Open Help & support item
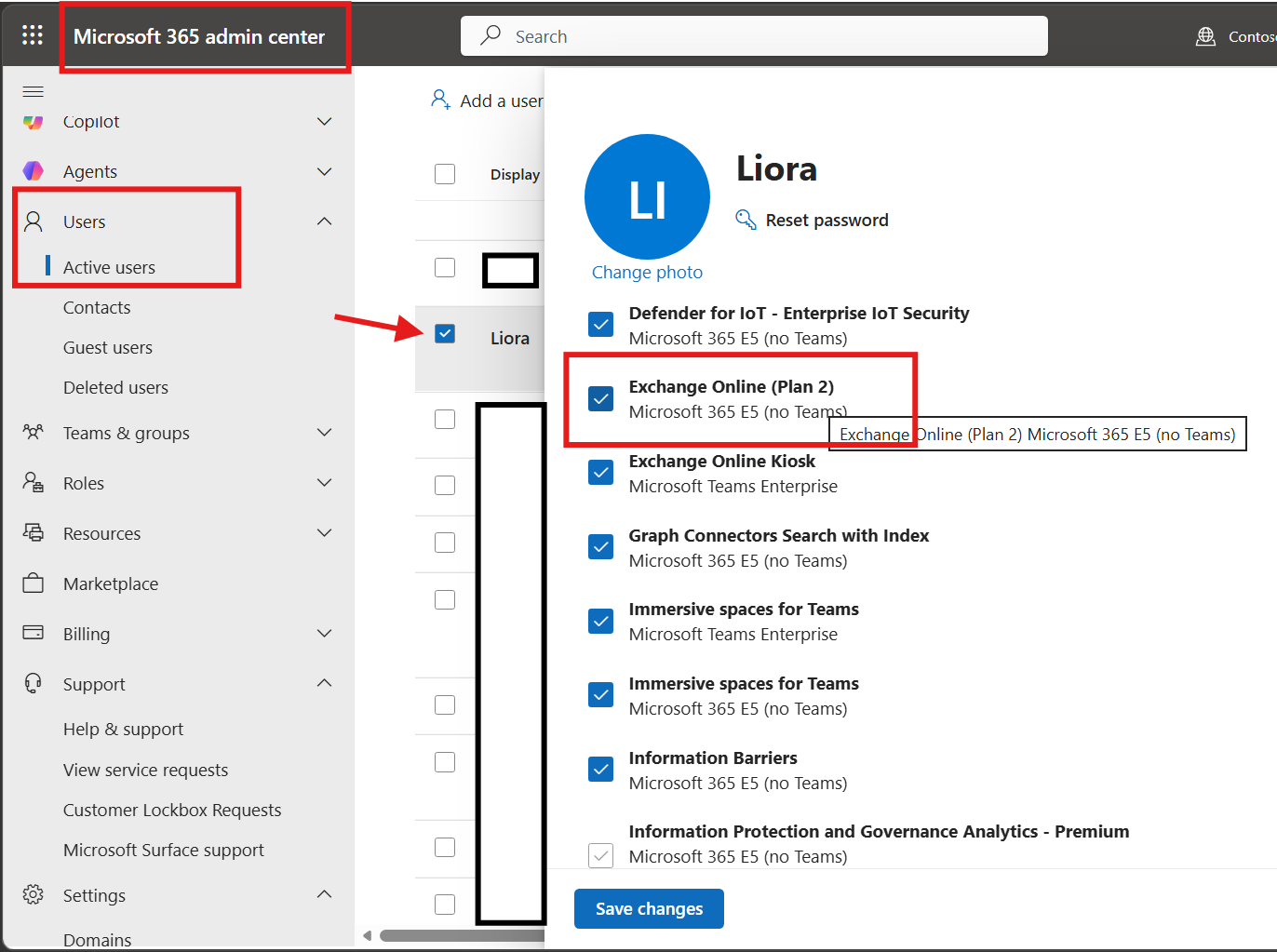1277x952 pixels. click(123, 729)
